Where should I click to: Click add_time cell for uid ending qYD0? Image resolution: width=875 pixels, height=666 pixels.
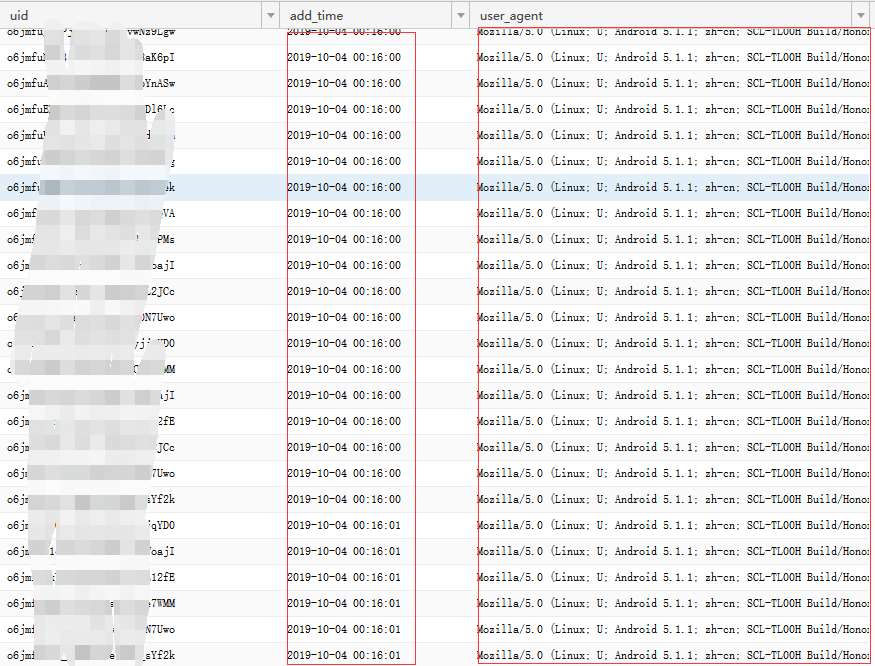(344, 525)
